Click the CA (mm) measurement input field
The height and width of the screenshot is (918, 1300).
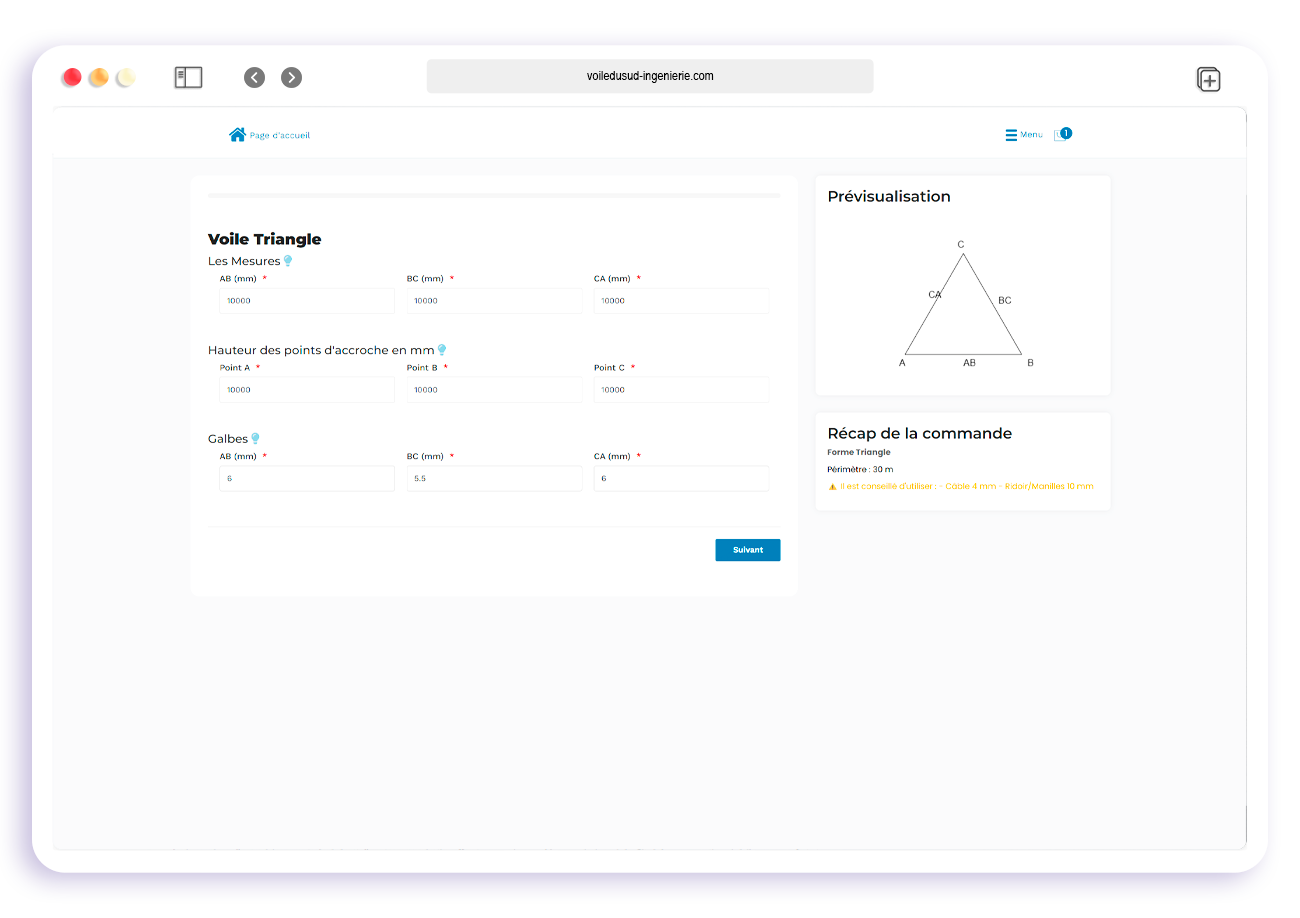(681, 301)
